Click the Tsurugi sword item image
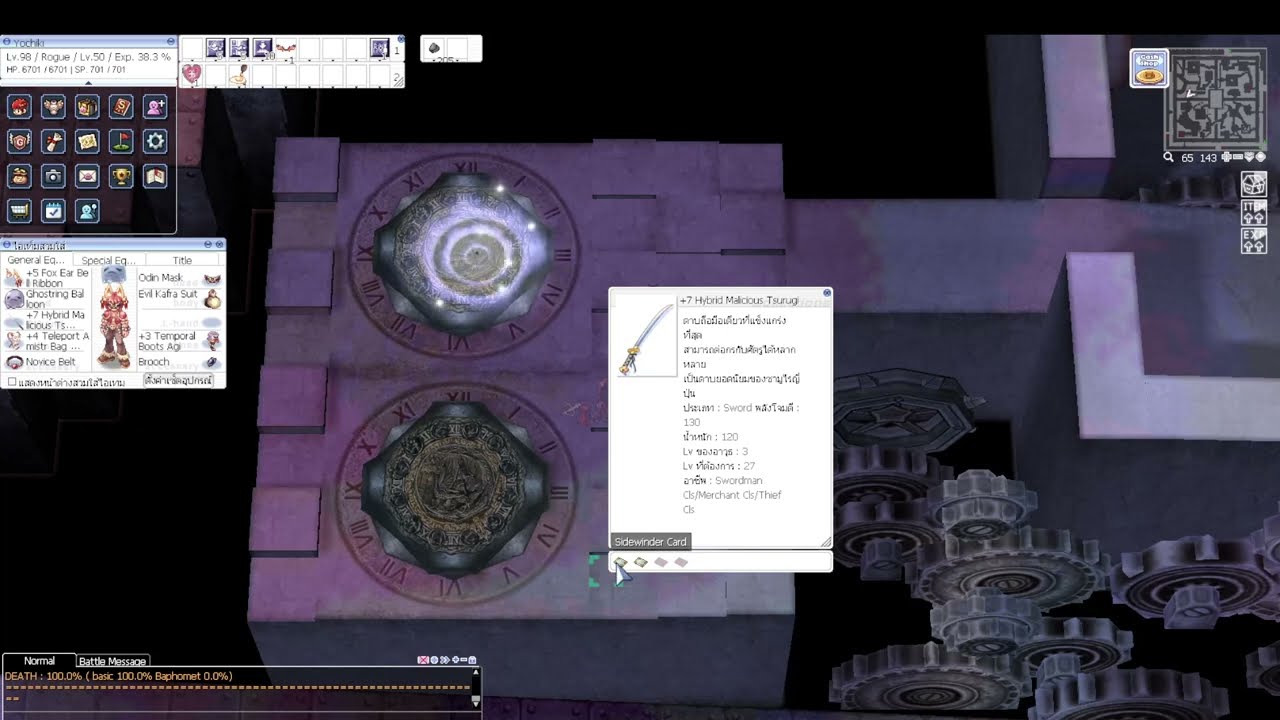The height and width of the screenshot is (720, 1280). coord(646,336)
